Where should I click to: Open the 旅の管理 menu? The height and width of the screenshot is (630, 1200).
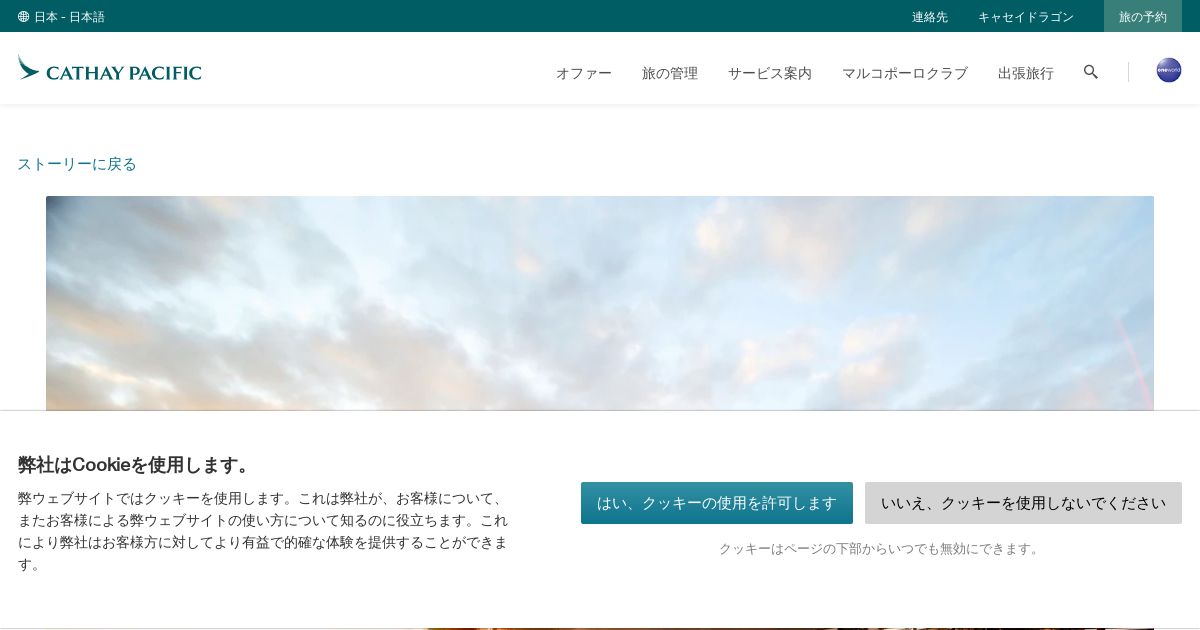[x=670, y=73]
